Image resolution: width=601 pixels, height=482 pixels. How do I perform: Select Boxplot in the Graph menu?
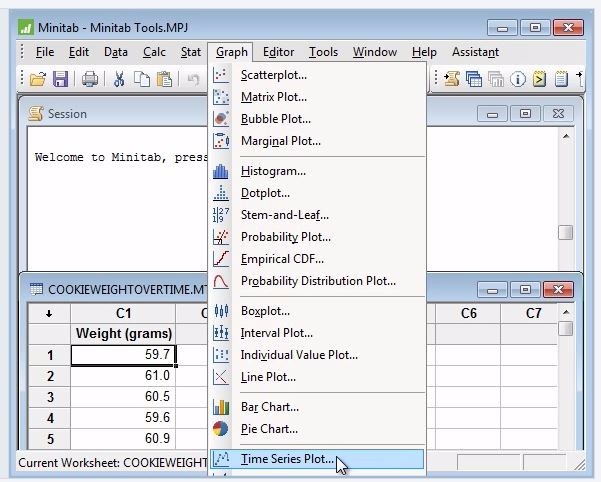pyautogui.click(x=317, y=311)
